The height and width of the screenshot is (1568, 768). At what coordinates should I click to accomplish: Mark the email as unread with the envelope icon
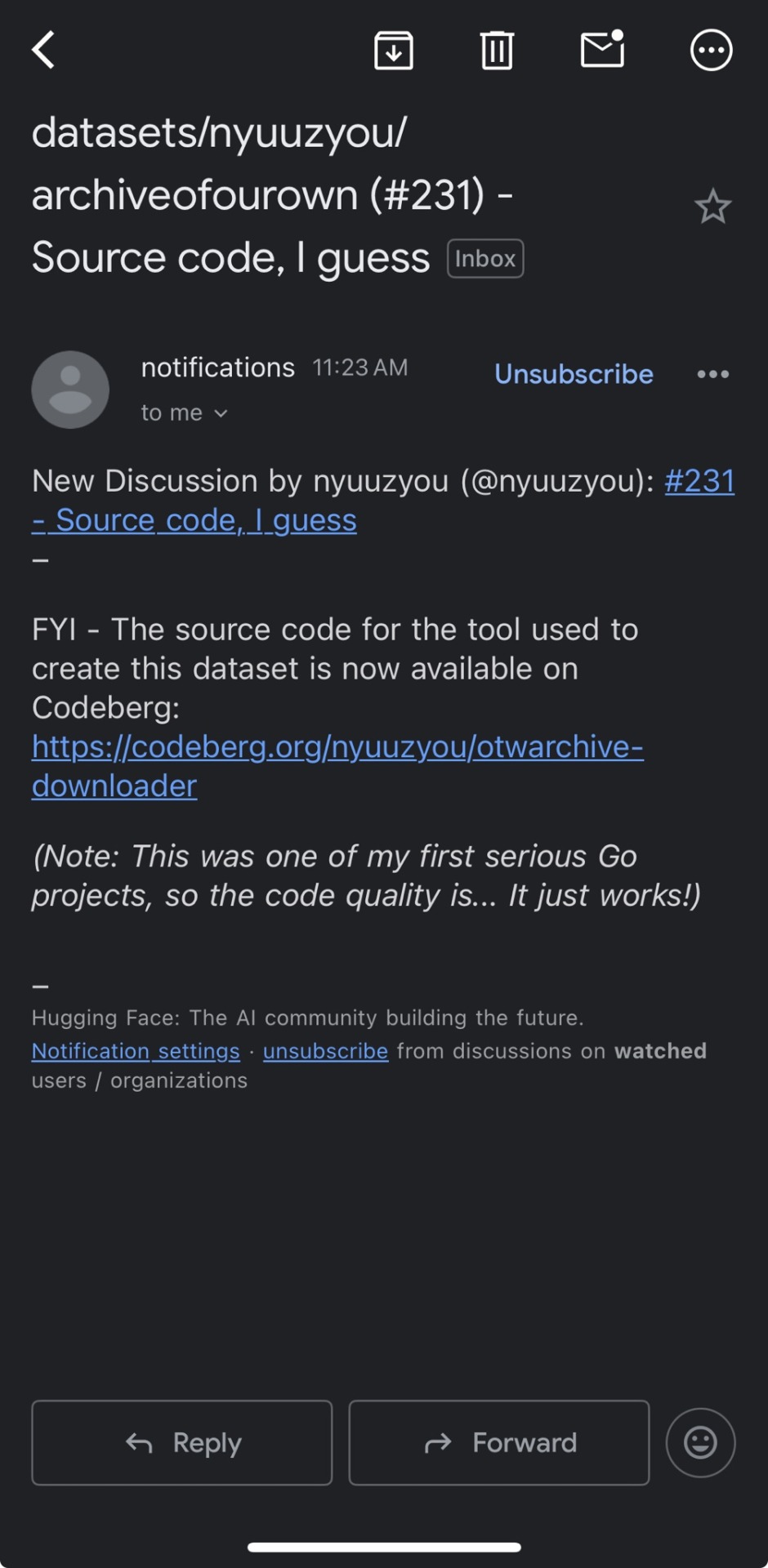point(603,49)
